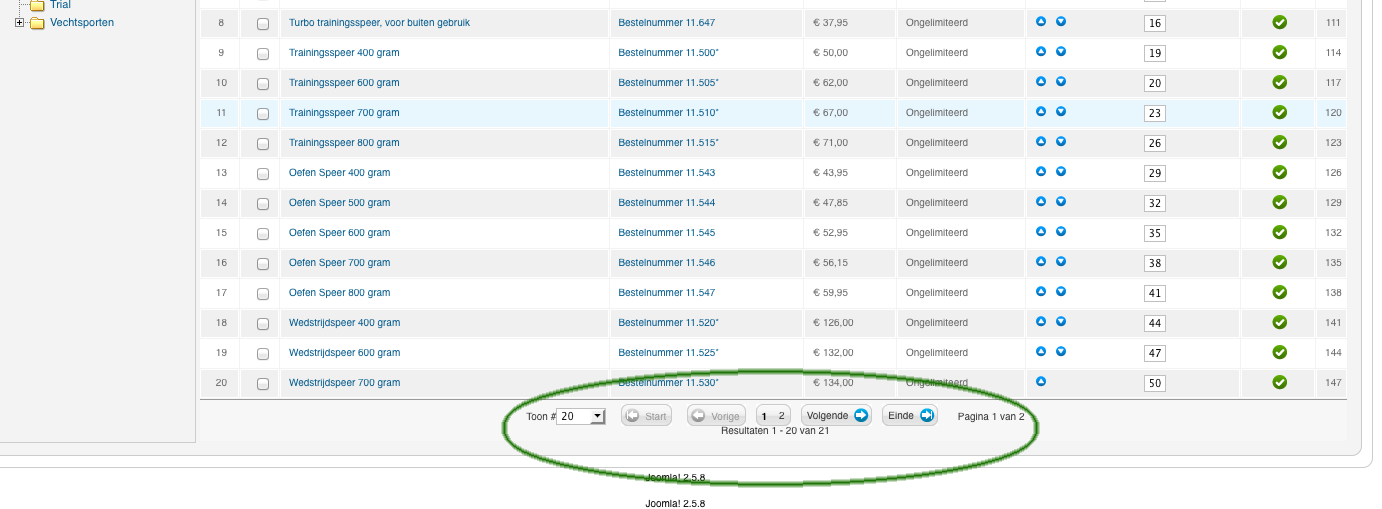Select checkbox for Trainingsspeer 400 gram

pyautogui.click(x=263, y=53)
